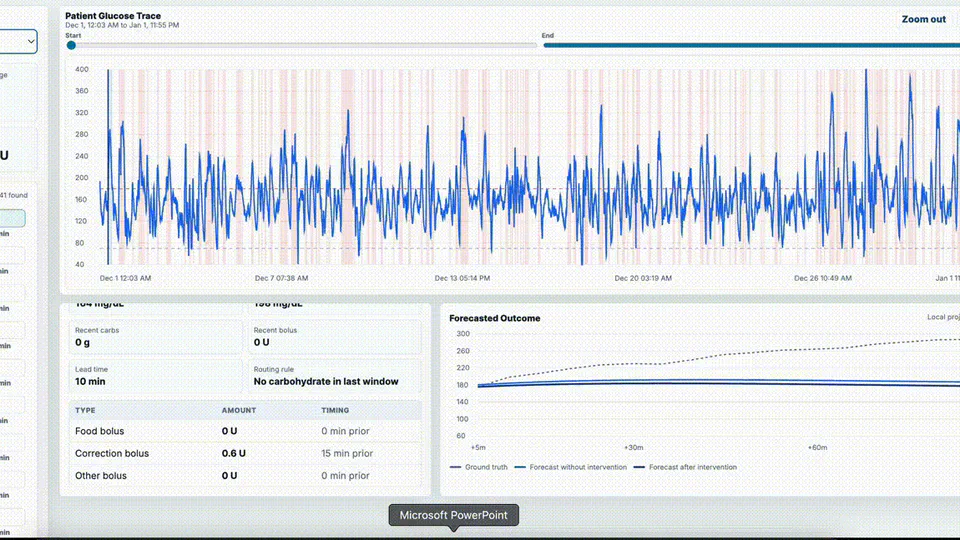
Task: Toggle Forecast without intervention legend entry
Action: click(571, 467)
